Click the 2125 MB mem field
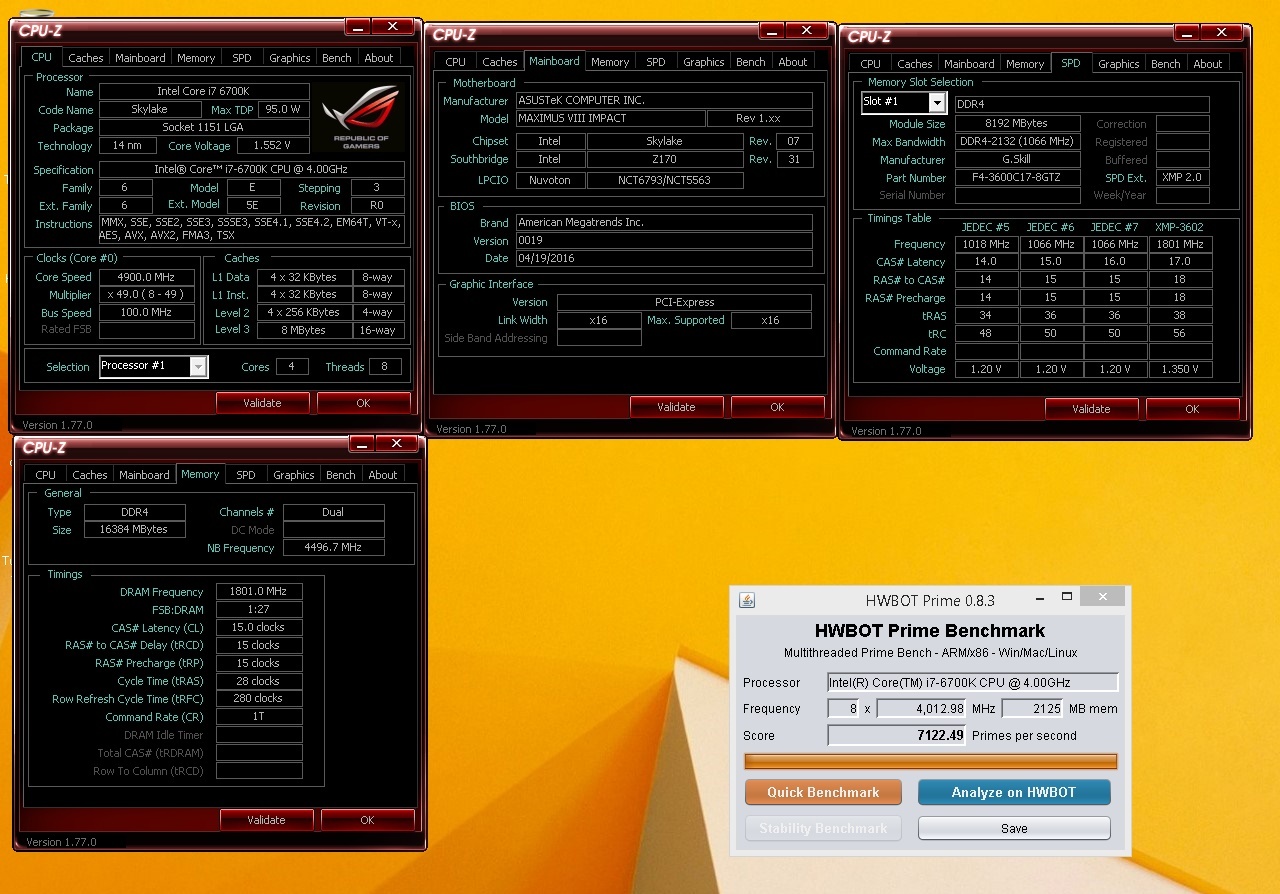This screenshot has width=1280, height=894. [x=1032, y=709]
